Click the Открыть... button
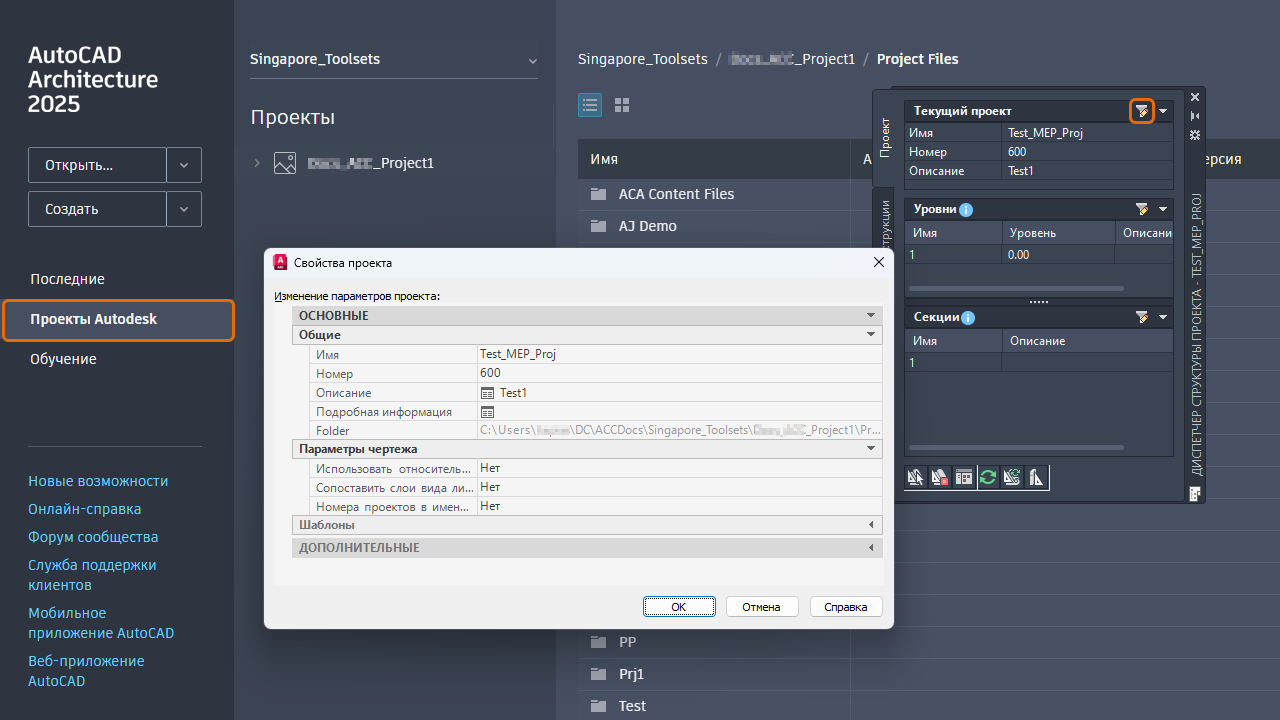Image resolution: width=1280 pixels, height=720 pixels. click(97, 165)
